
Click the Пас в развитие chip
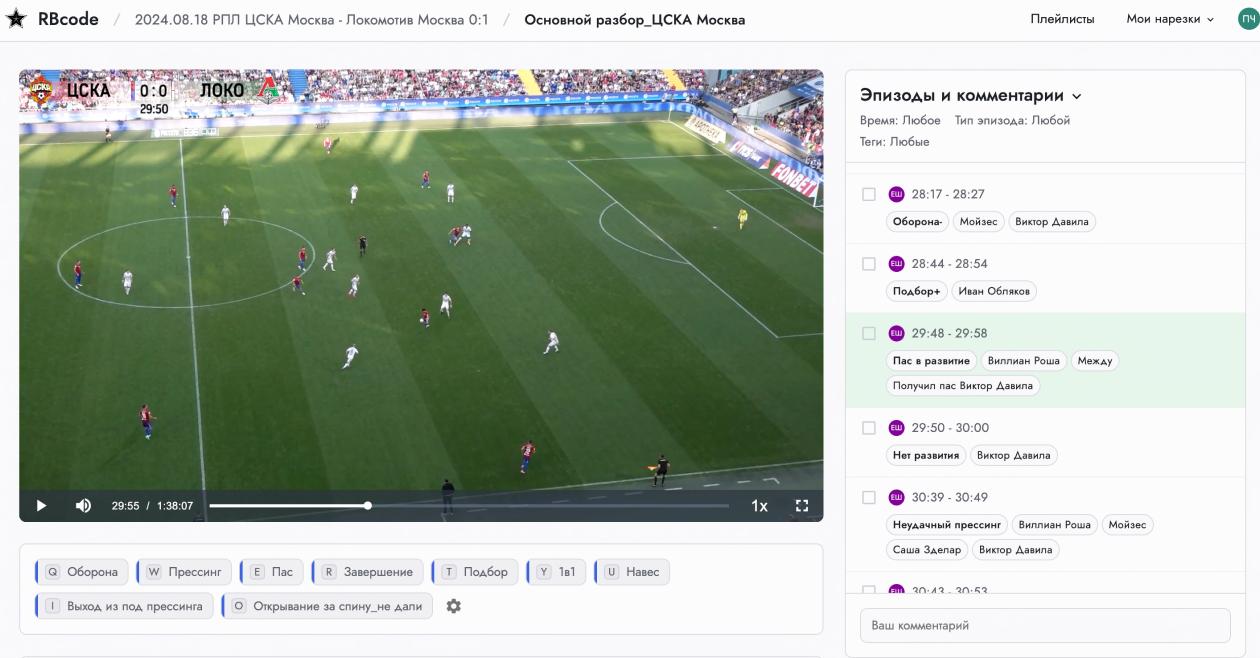[931, 361]
